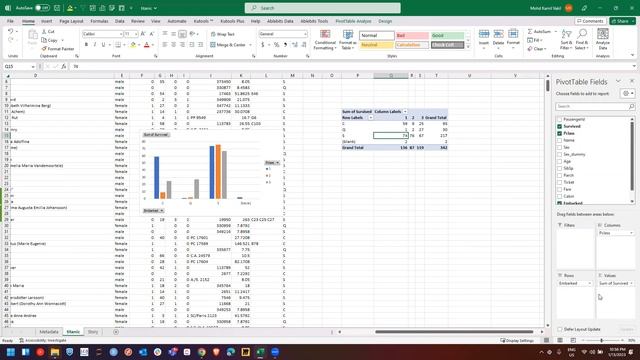Click the Insert cells icon
This screenshot has height=360, width=640.
pyautogui.click(x=484, y=34)
